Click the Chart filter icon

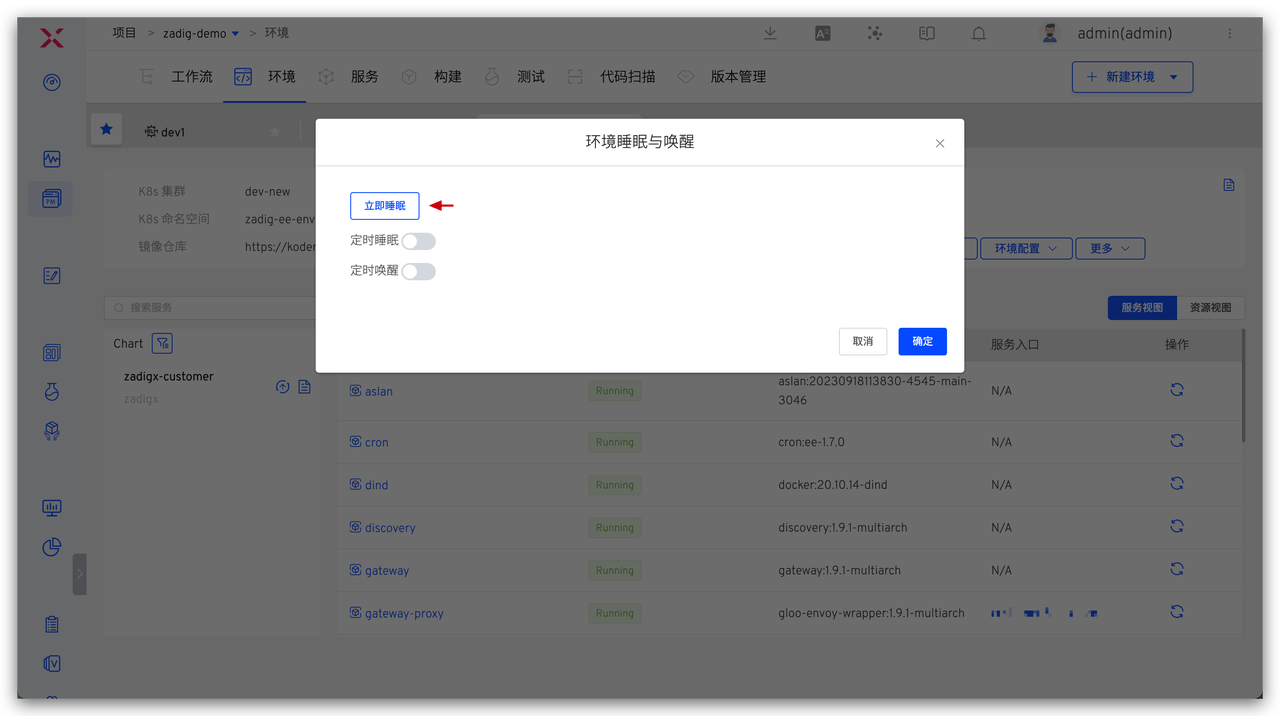tap(162, 343)
